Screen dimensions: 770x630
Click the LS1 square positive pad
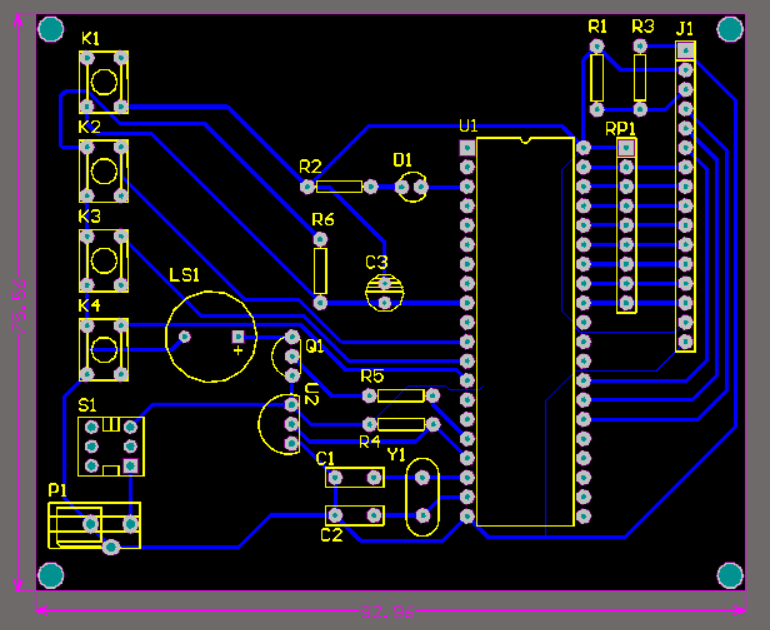(238, 337)
